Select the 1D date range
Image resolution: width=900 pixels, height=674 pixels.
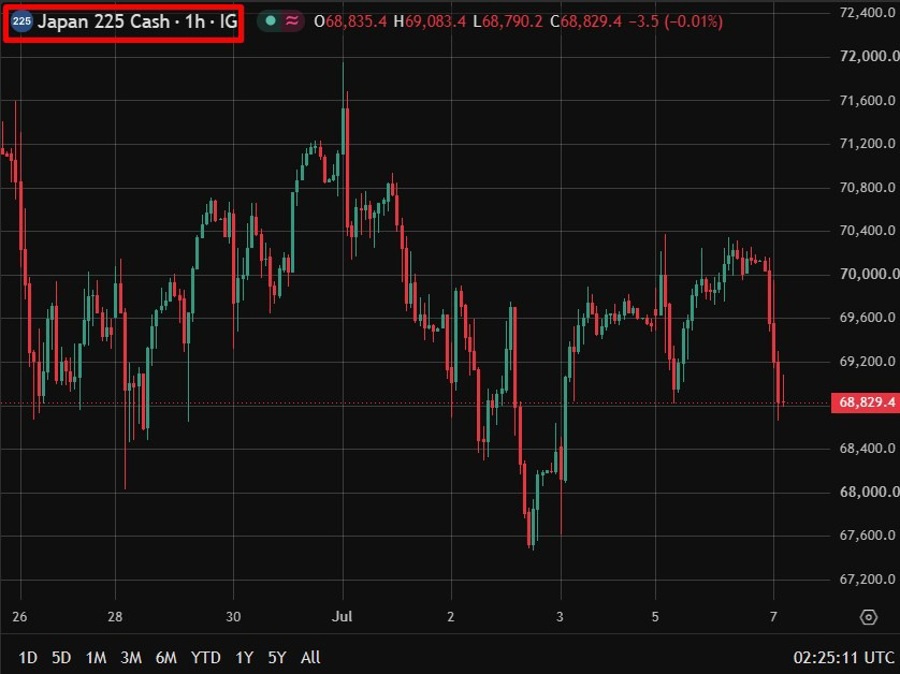[x=28, y=657]
